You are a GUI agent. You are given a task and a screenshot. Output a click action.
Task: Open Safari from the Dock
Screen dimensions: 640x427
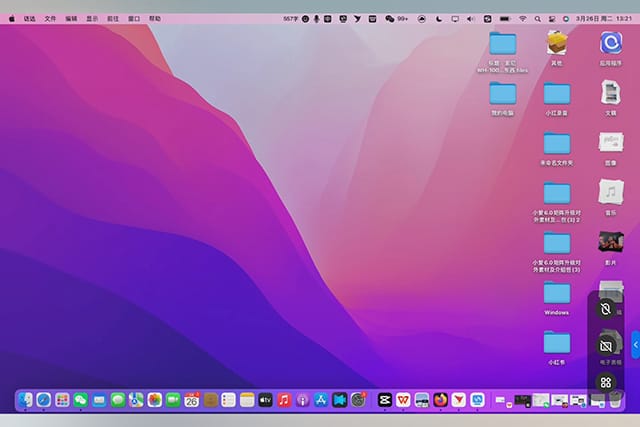[44, 400]
